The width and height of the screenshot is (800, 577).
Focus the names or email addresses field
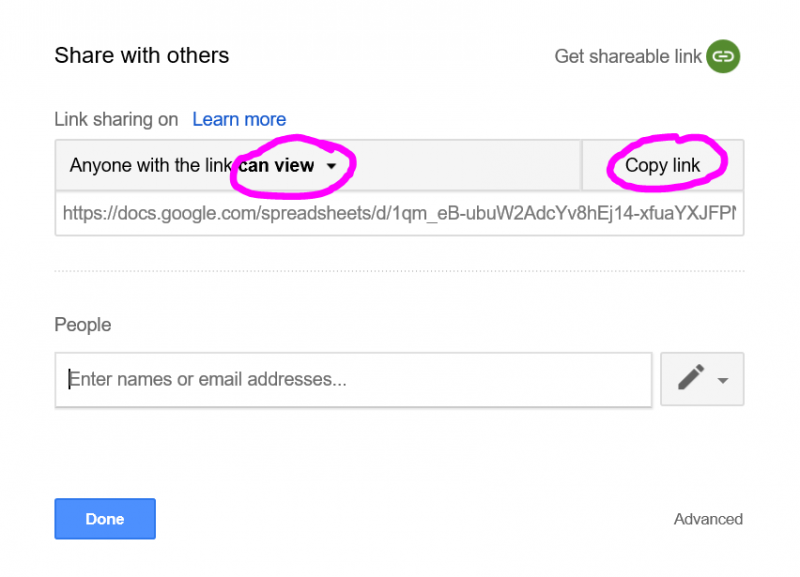(353, 380)
